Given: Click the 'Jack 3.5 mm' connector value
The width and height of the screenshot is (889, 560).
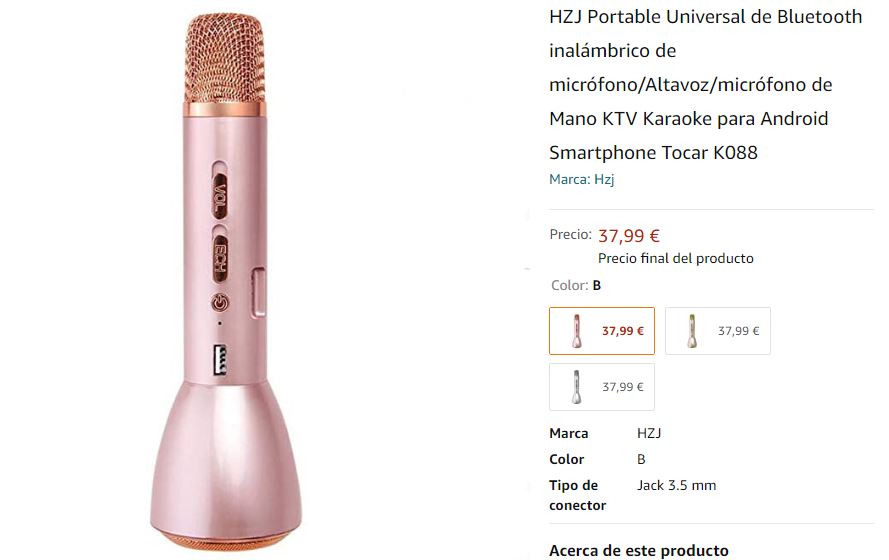Looking at the screenshot, I should [x=677, y=486].
